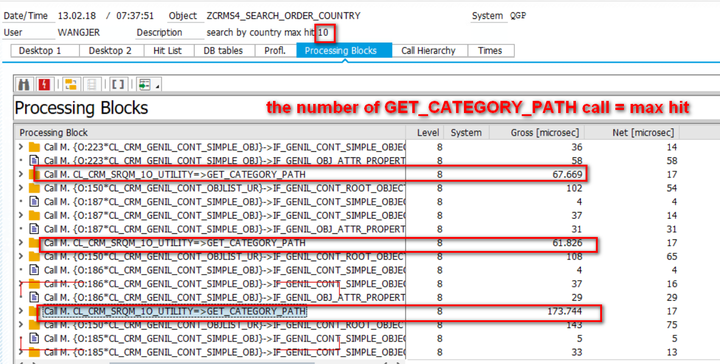Click net value 65

(x=672, y=256)
